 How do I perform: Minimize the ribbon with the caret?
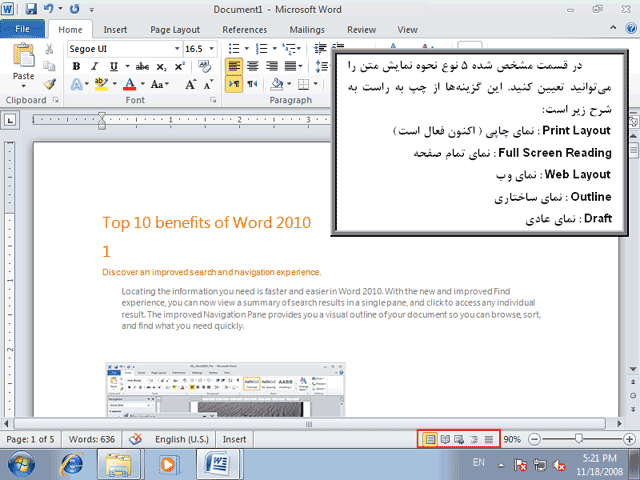point(613,28)
